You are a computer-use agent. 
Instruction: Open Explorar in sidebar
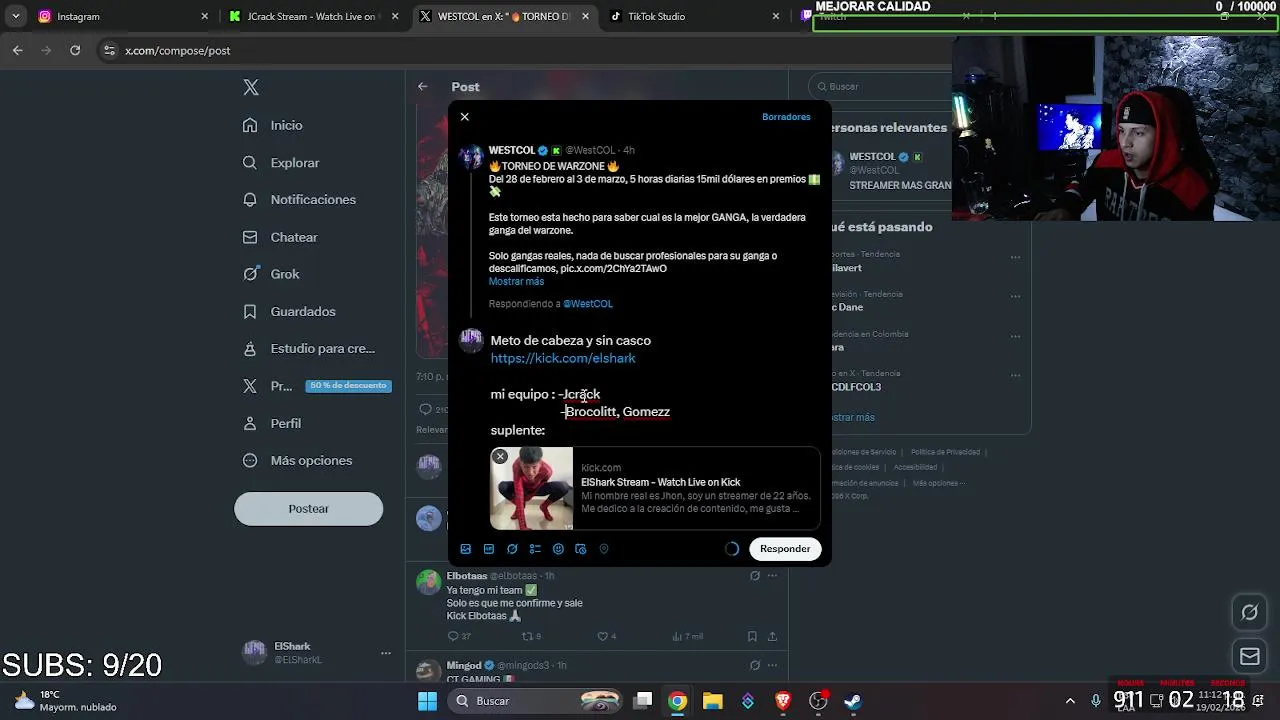coord(281,162)
